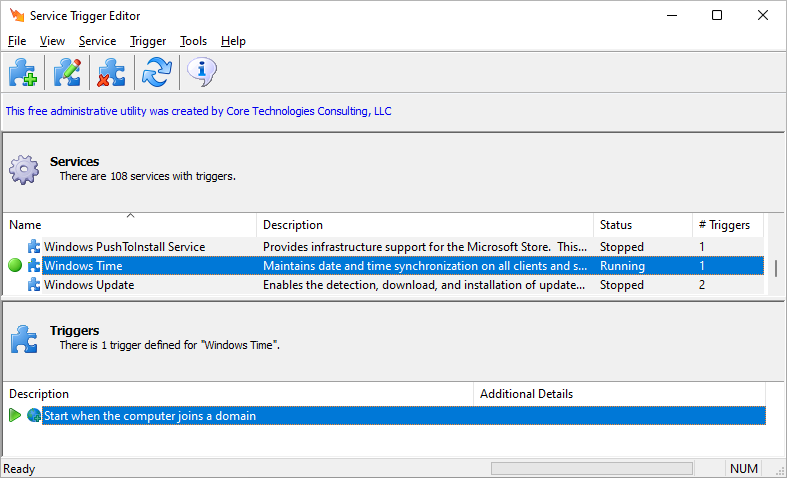Image resolution: width=787 pixels, height=478 pixels.
Task: Click the puzzle icon beside Windows Time
Action: pos(34,266)
